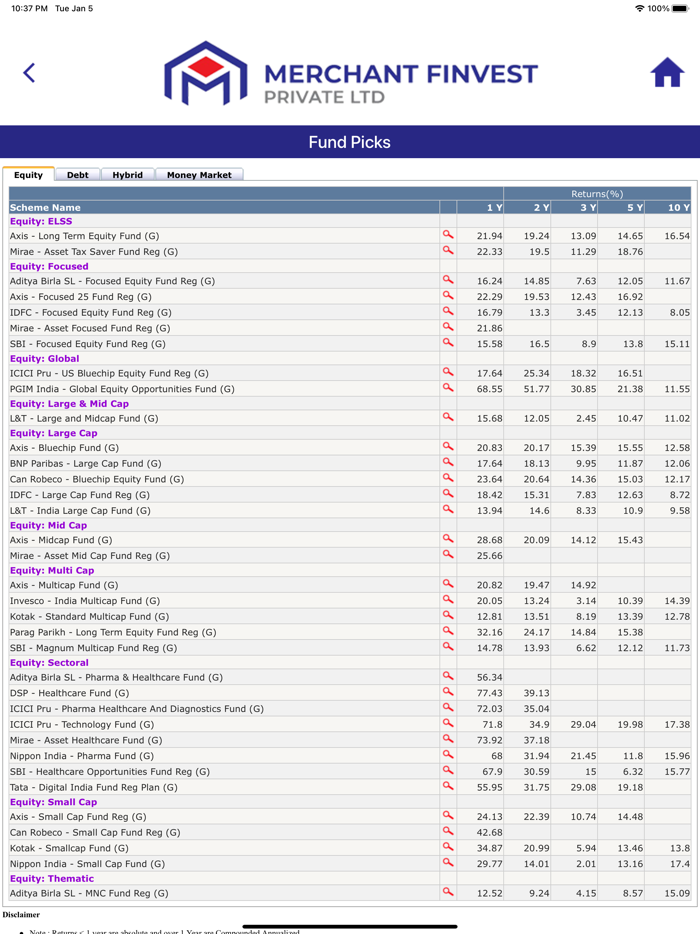Viewport: 700px width, 934px height.
Task: Click the 1 Y returns column header
Action: click(480, 207)
